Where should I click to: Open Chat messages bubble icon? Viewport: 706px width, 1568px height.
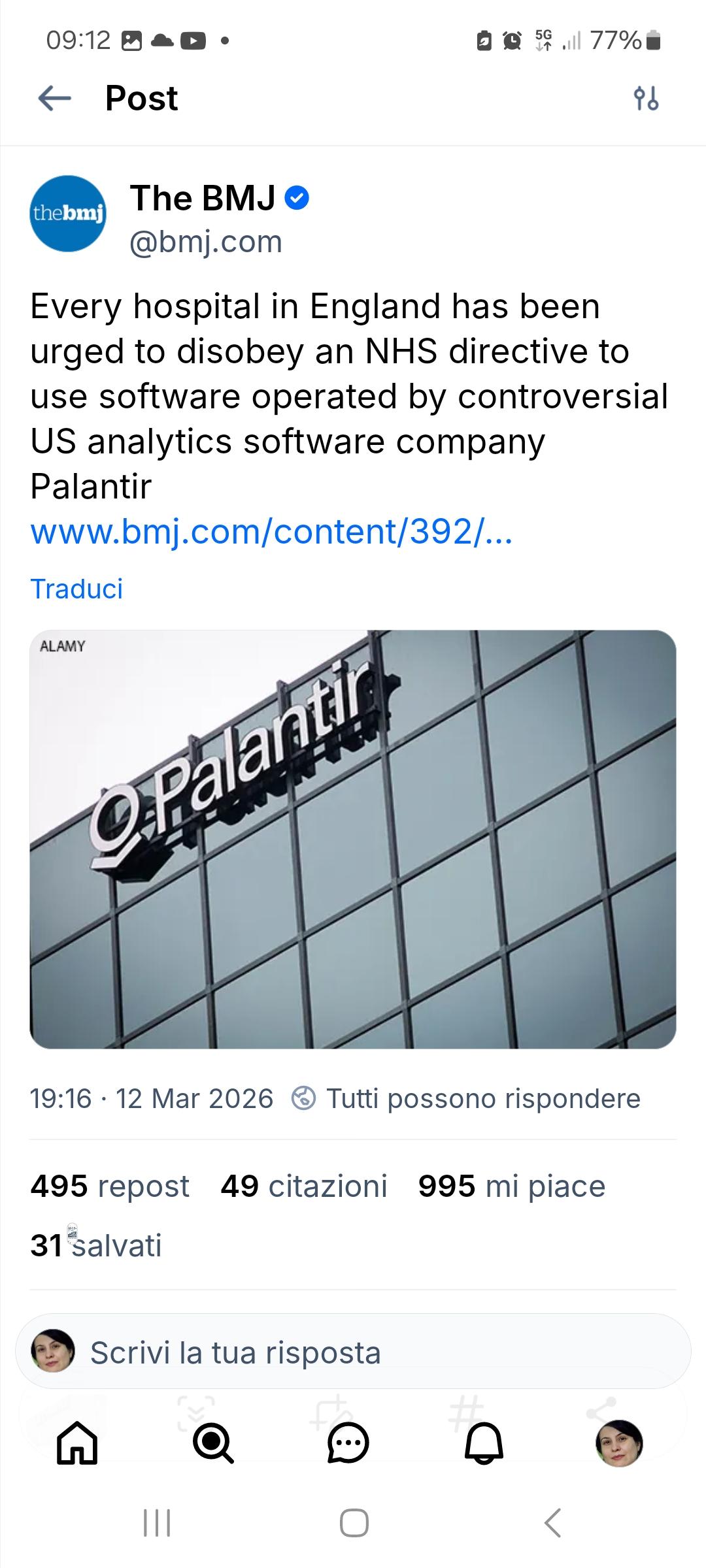coord(348,1443)
